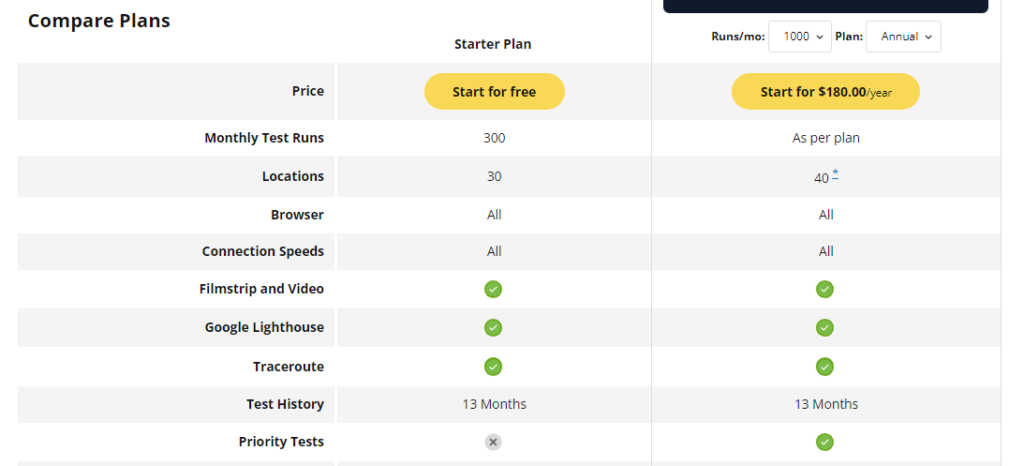Viewport: 1024px width, 466px height.
Task: Click the paid plan Traceroute checkmark icon
Action: pyautogui.click(x=825, y=366)
